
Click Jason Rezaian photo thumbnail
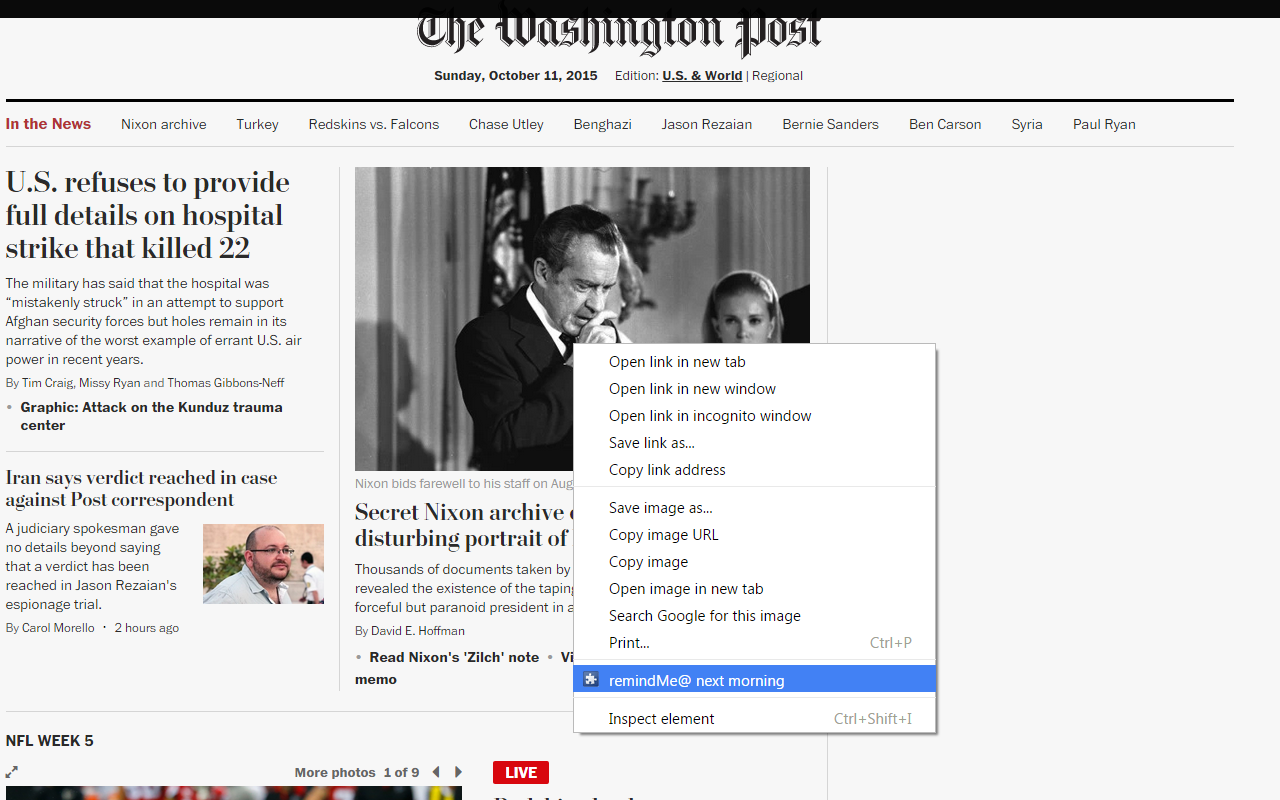point(263,564)
